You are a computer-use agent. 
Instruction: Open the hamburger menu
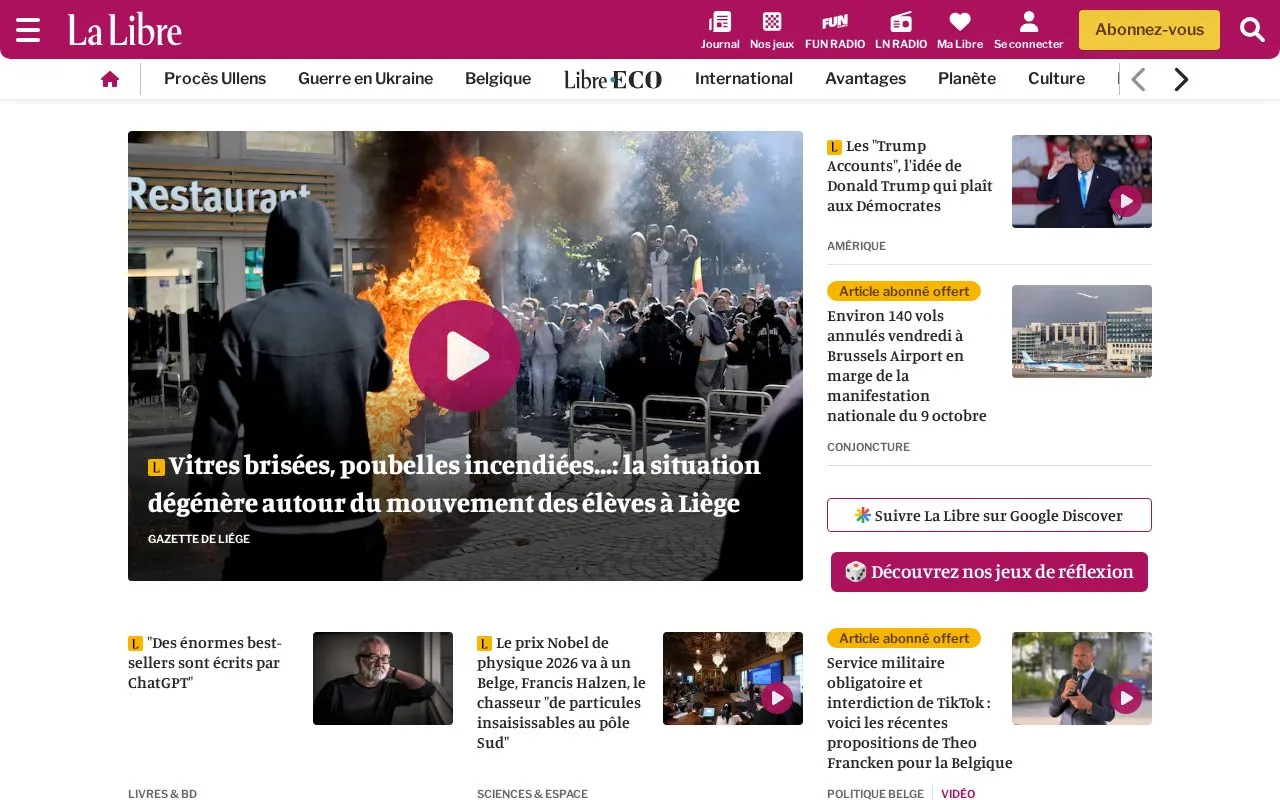click(x=28, y=30)
